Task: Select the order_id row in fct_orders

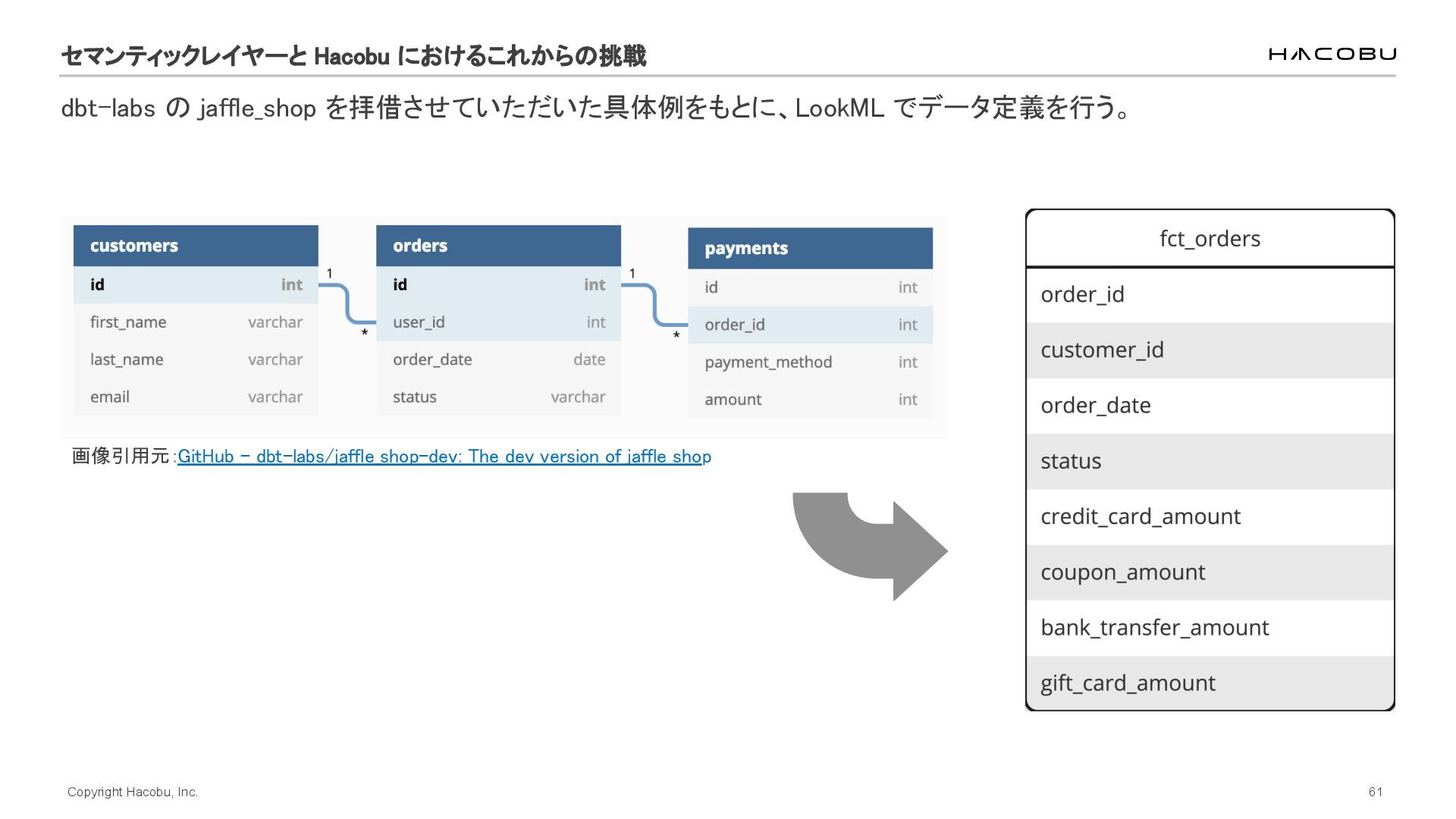Action: pos(1210,295)
